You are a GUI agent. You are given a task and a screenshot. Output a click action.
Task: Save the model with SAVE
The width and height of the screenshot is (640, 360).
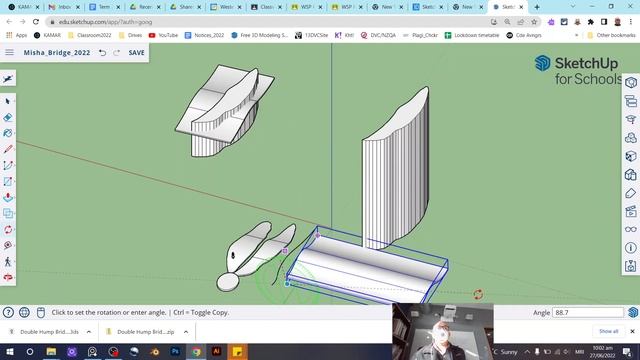[x=136, y=53]
